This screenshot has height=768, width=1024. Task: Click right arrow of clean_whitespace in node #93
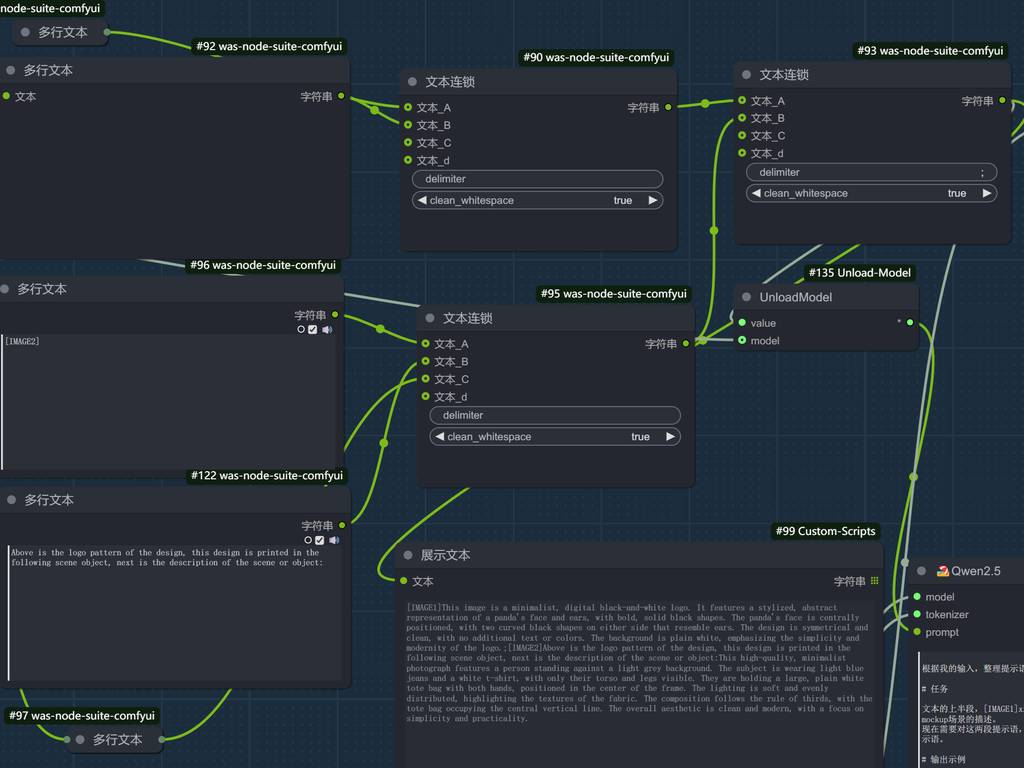pyautogui.click(x=987, y=193)
